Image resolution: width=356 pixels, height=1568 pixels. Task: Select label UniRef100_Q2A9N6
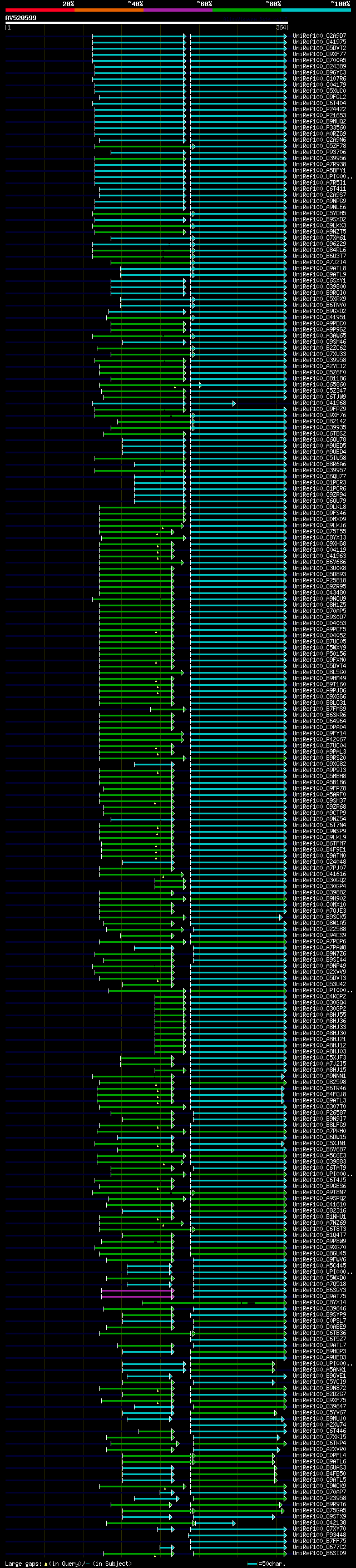click(x=319, y=140)
